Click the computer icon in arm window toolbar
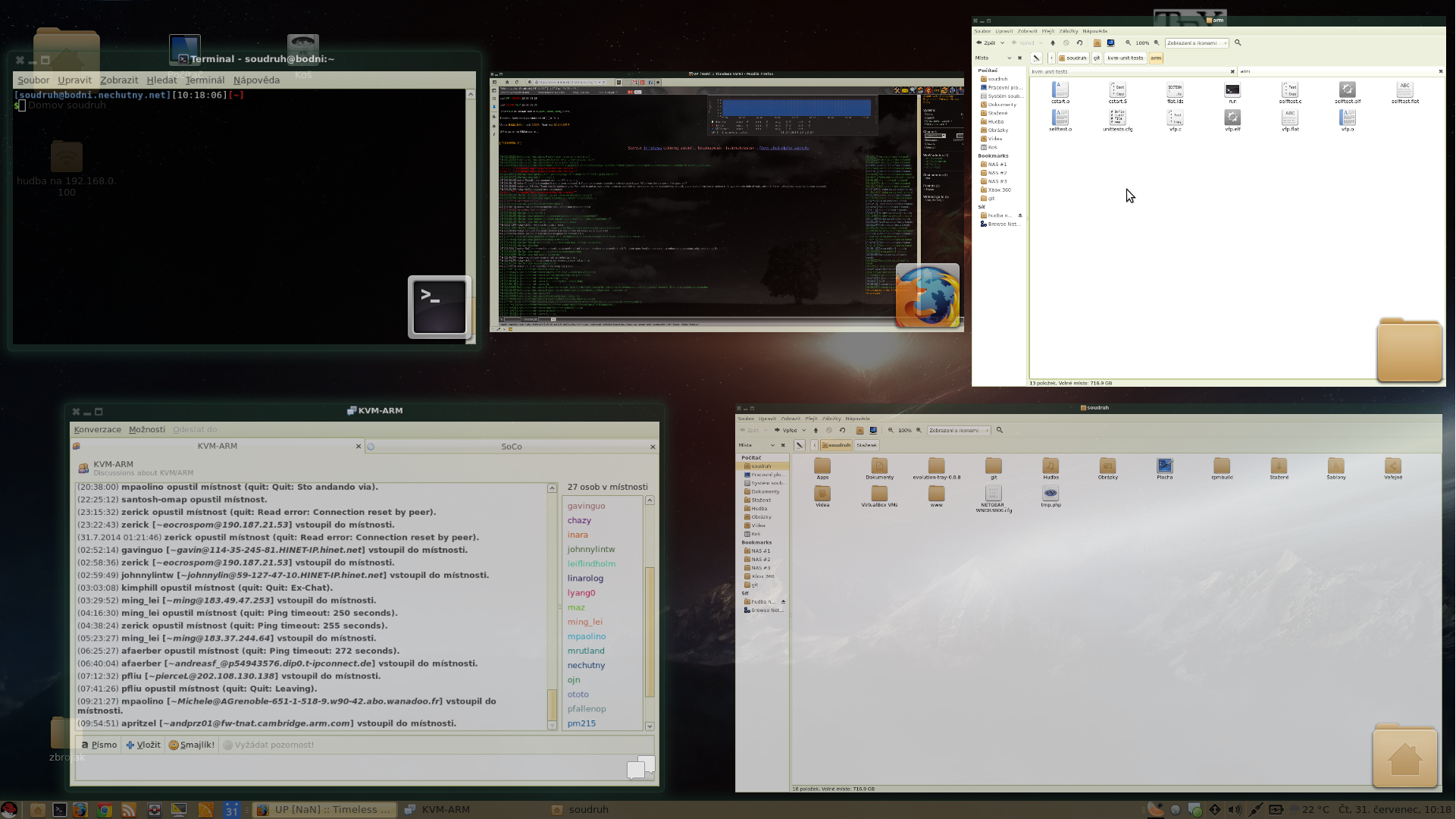The image size is (1456, 819). pos(1110,42)
